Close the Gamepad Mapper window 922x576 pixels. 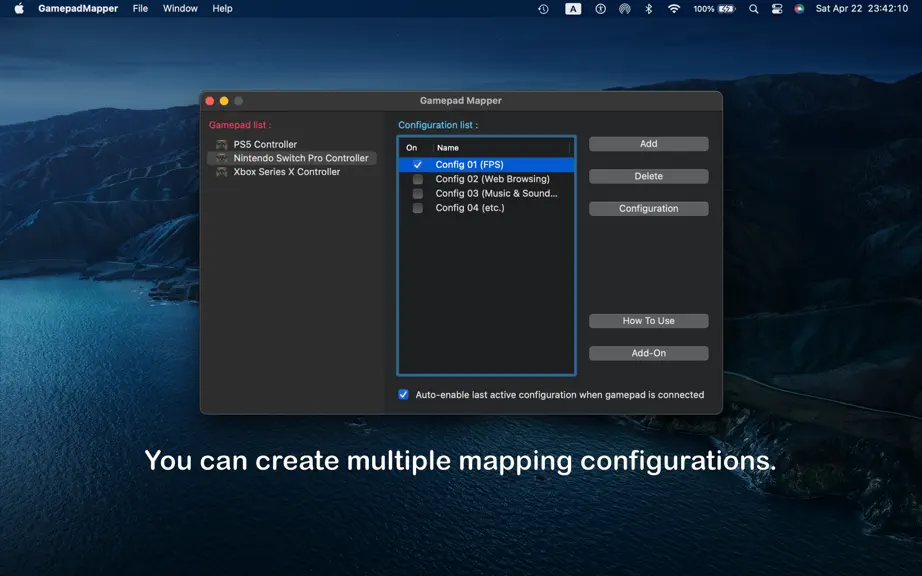[x=210, y=101]
